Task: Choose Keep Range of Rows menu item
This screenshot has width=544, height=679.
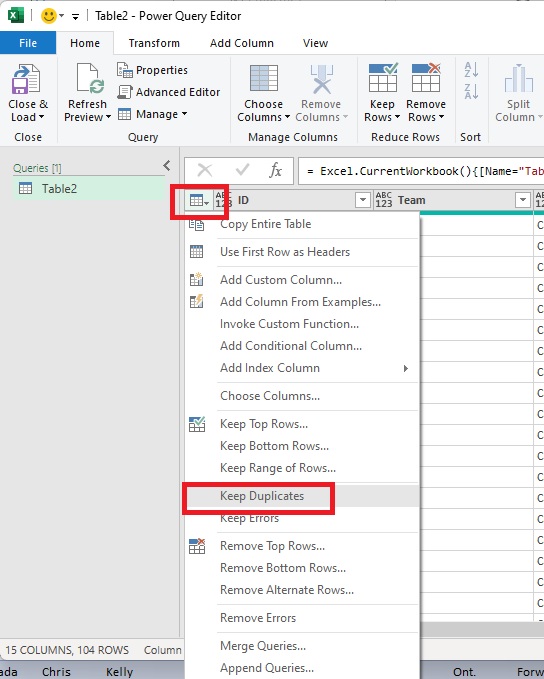Action: pyautogui.click(x=302, y=468)
